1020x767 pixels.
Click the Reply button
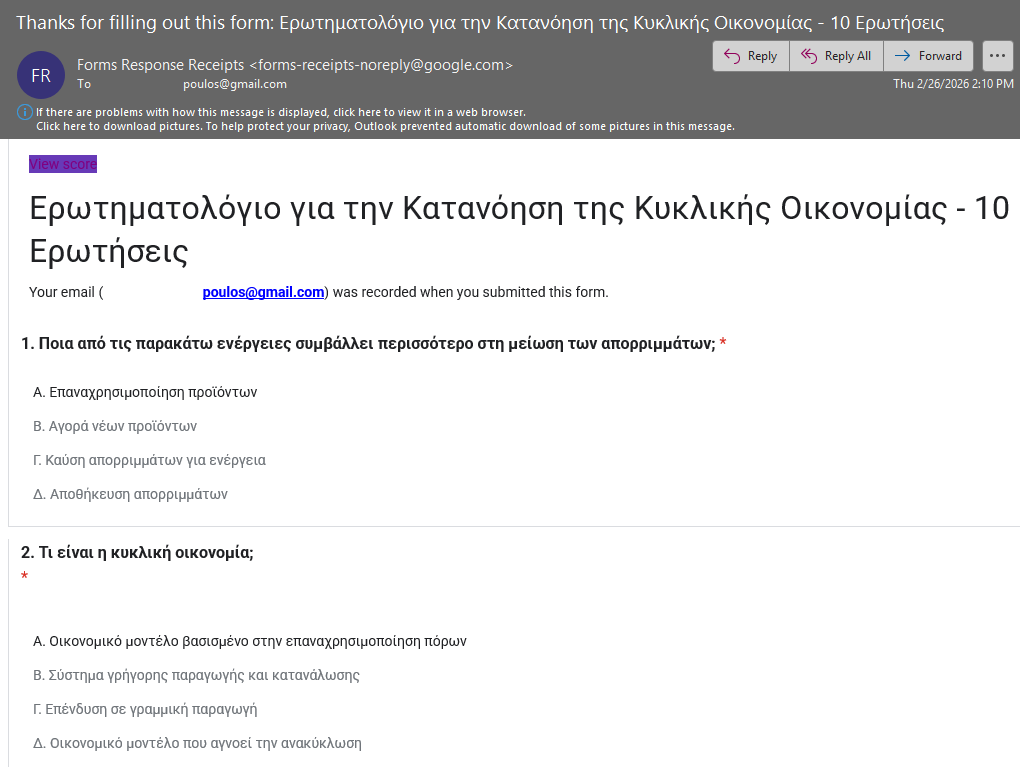click(750, 56)
